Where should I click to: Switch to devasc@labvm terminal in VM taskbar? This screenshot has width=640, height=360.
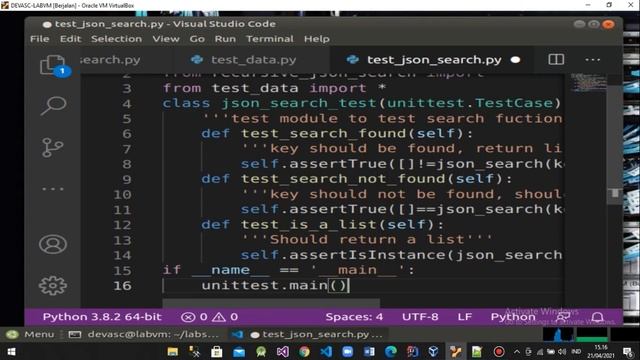click(x=144, y=334)
